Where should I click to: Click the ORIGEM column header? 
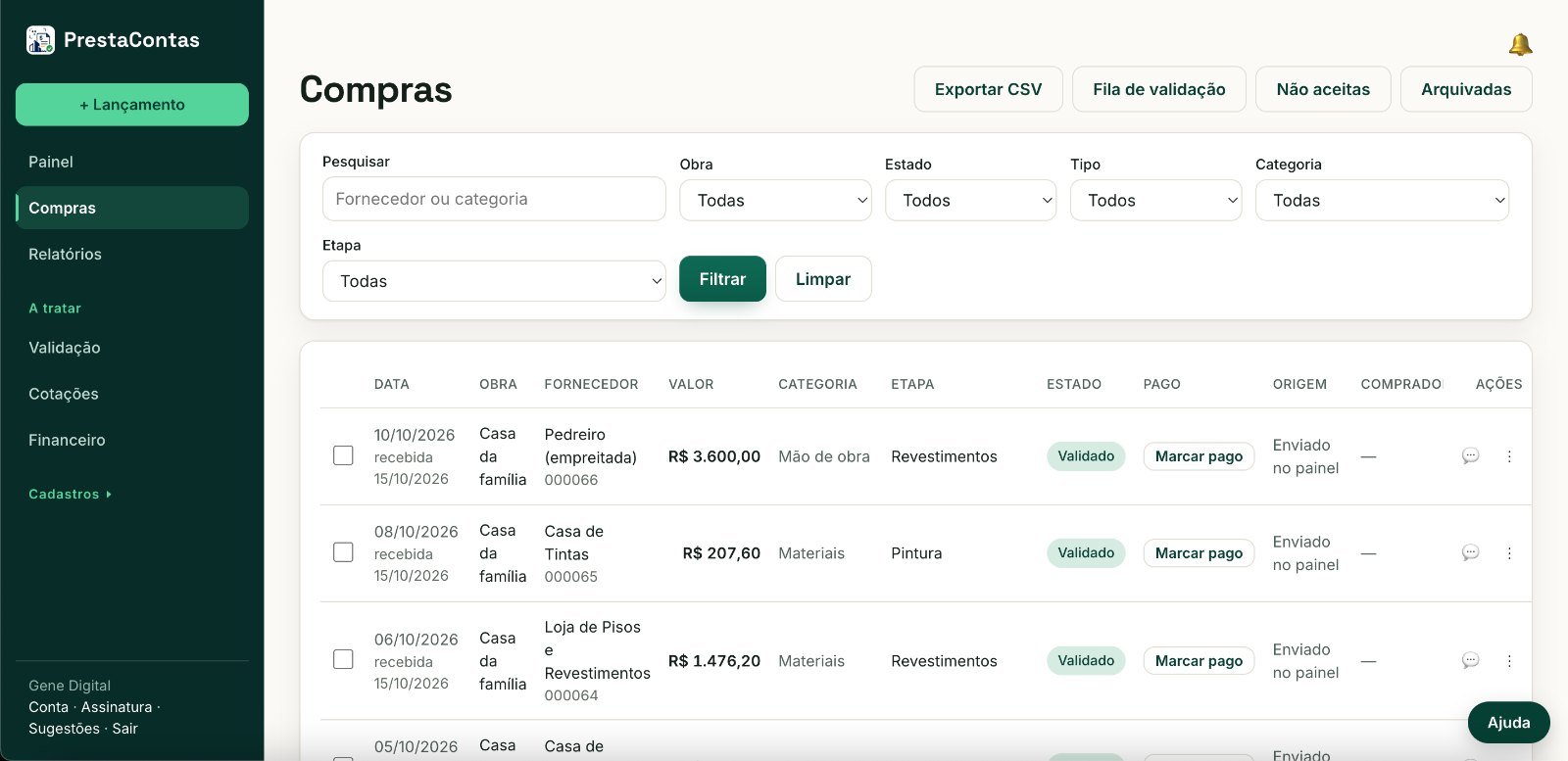pyautogui.click(x=1299, y=384)
